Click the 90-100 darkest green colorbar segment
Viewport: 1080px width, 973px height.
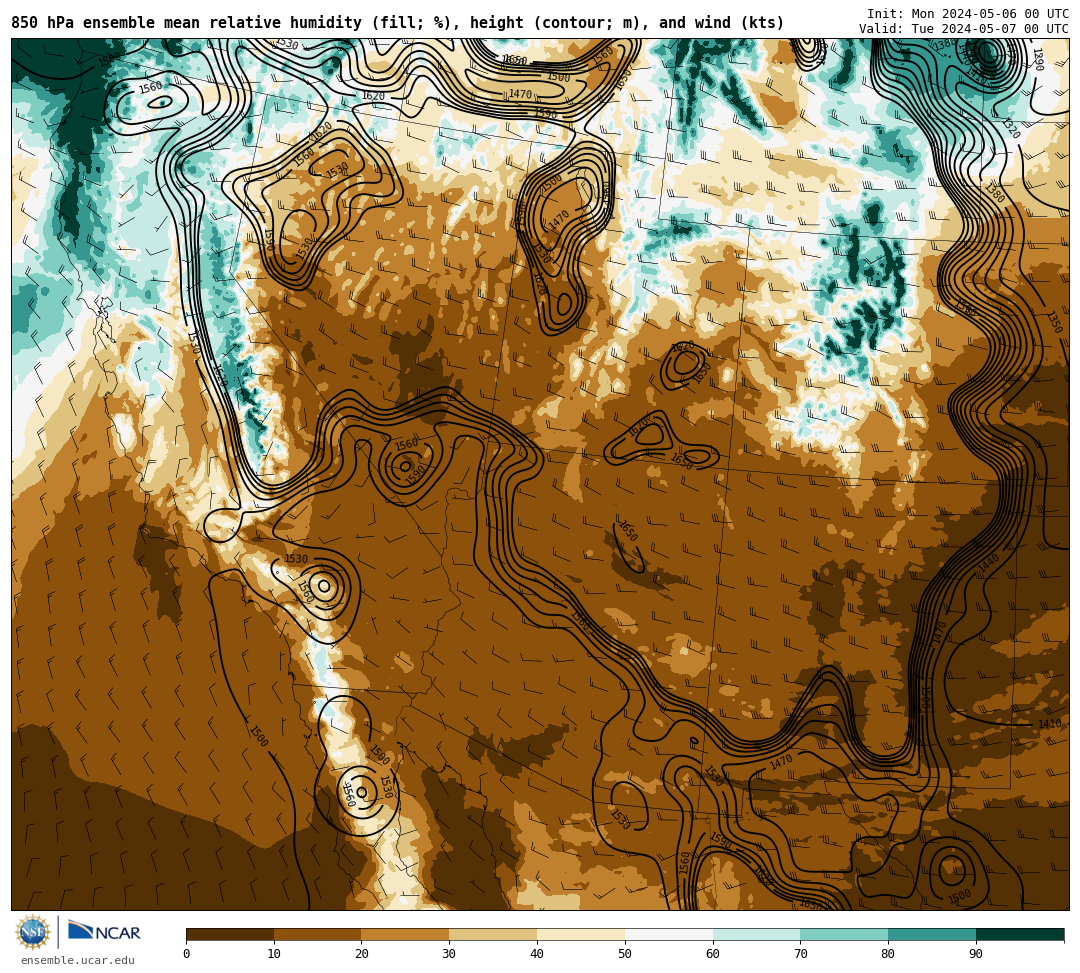[x=1020, y=934]
